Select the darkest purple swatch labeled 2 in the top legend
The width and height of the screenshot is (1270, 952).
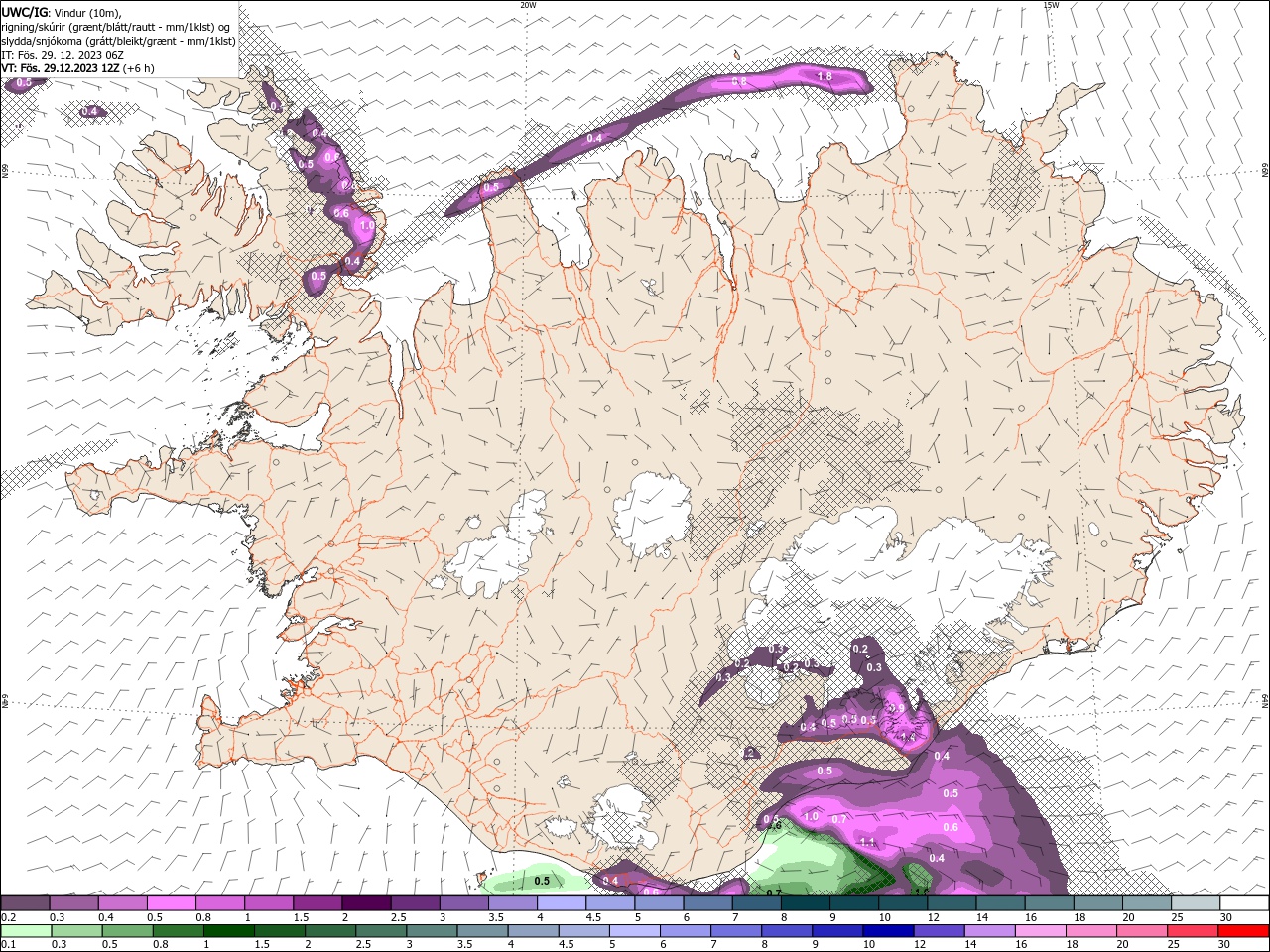pos(365,902)
